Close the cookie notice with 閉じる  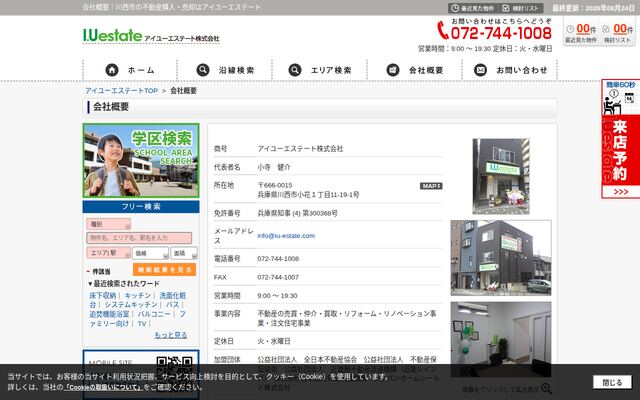(612, 382)
